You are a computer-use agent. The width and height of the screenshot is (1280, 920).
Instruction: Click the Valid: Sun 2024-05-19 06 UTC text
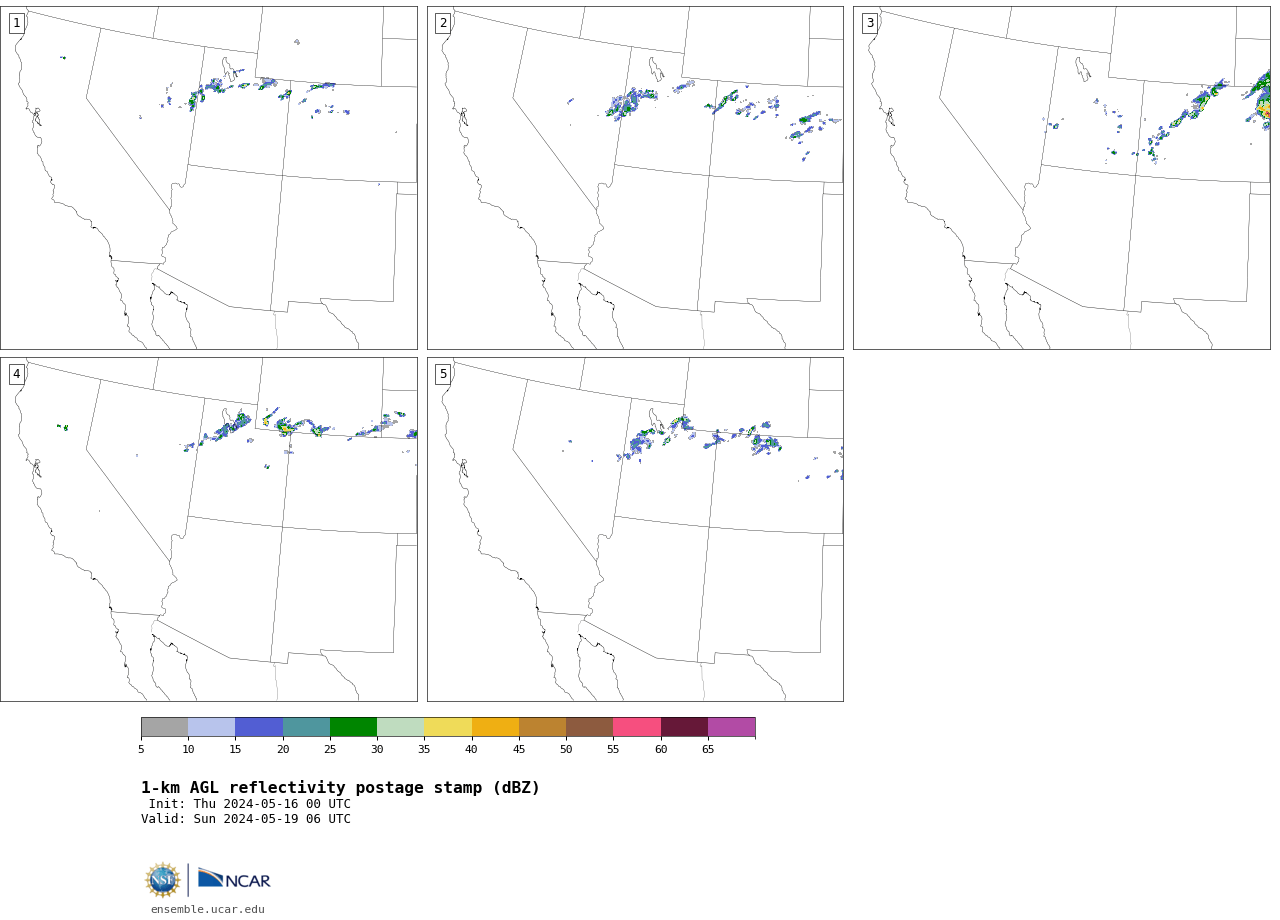tap(246, 819)
